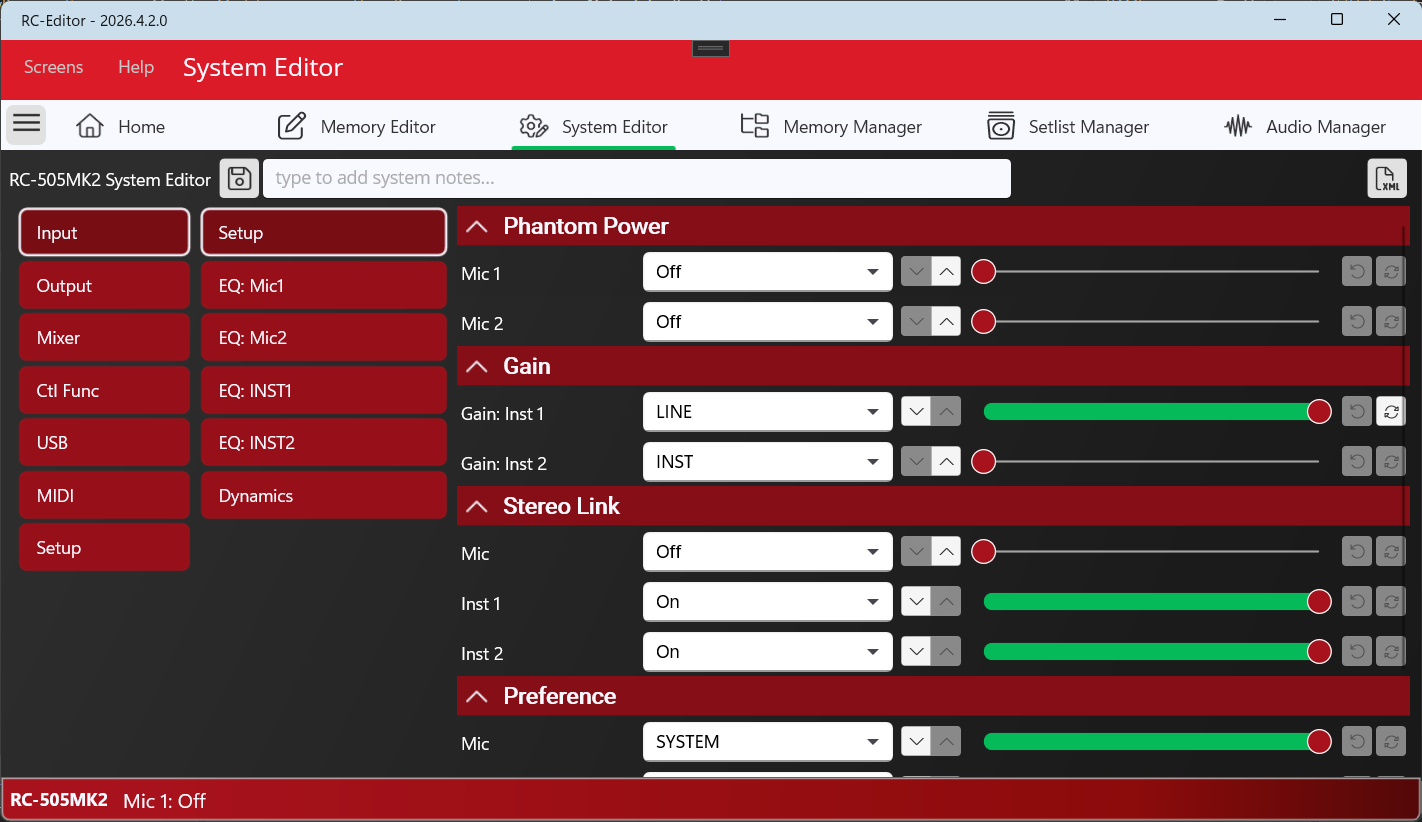Viewport: 1422px width, 822px height.
Task: Reset Preference Mic to default
Action: point(1357,742)
